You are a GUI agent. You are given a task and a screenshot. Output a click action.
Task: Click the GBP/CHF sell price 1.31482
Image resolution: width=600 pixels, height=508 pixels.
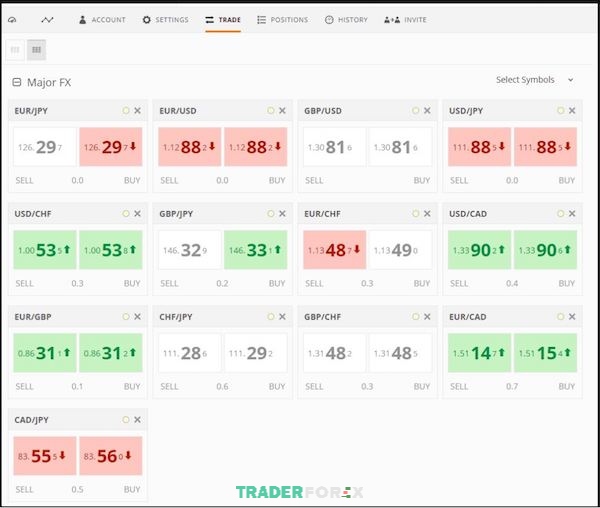(335, 353)
